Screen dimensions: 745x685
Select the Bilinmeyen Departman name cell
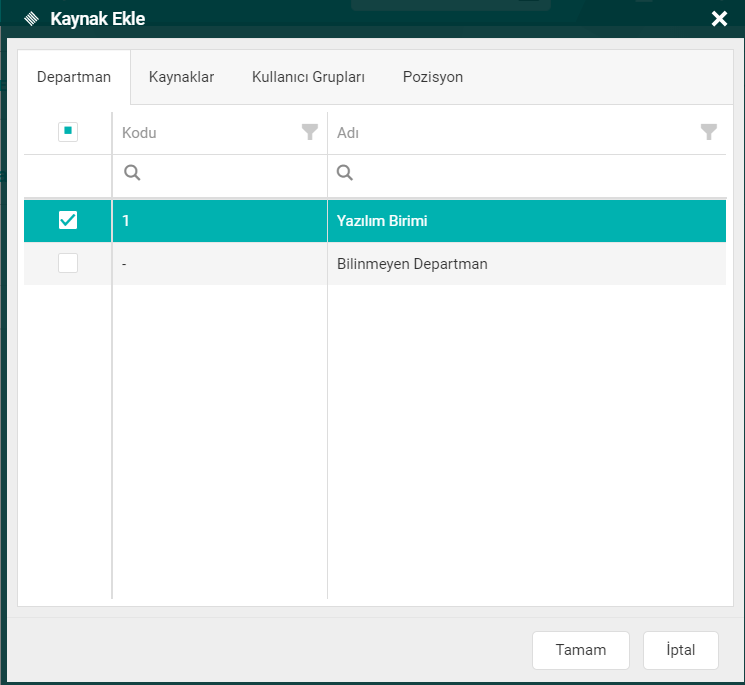click(412, 264)
